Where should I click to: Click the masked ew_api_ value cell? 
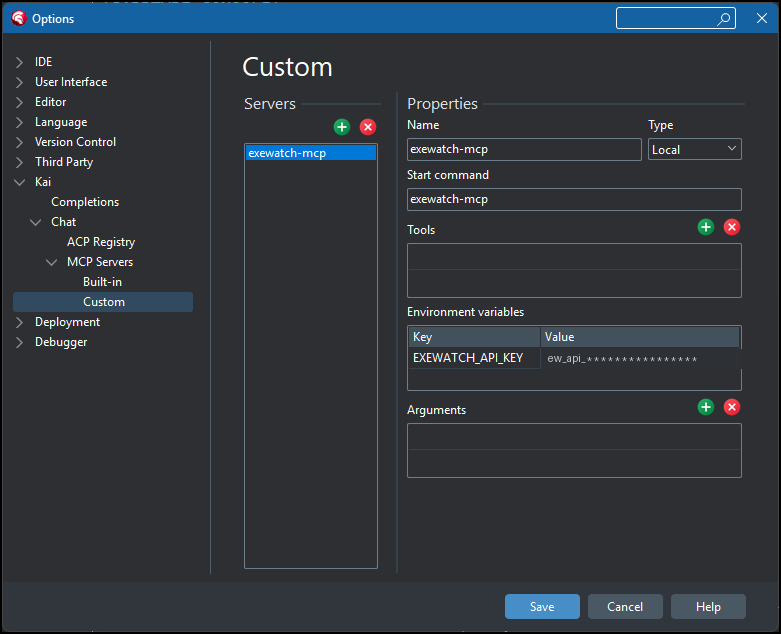coord(641,358)
